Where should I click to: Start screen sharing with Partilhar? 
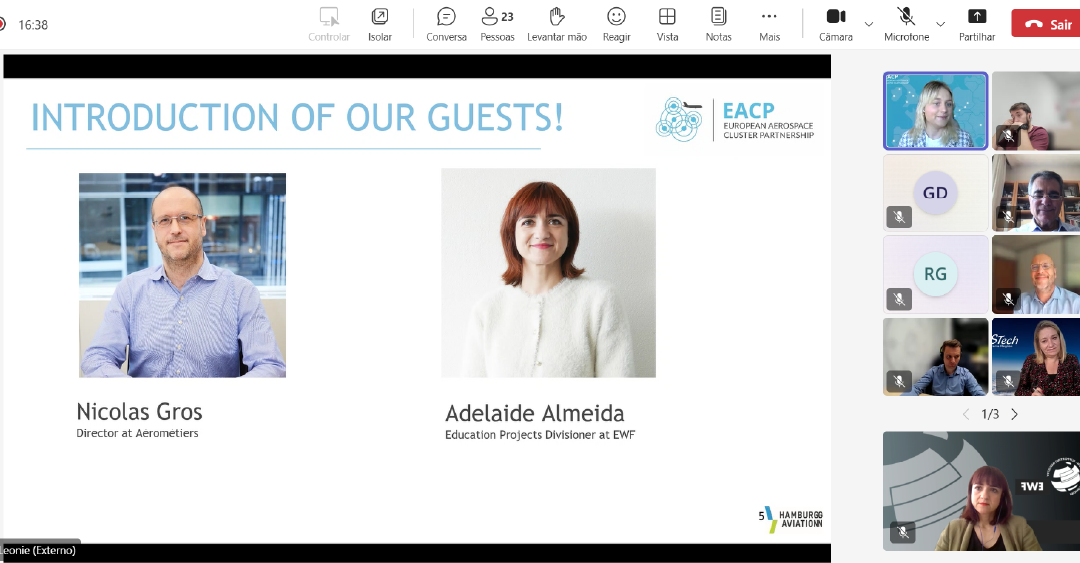[977, 24]
